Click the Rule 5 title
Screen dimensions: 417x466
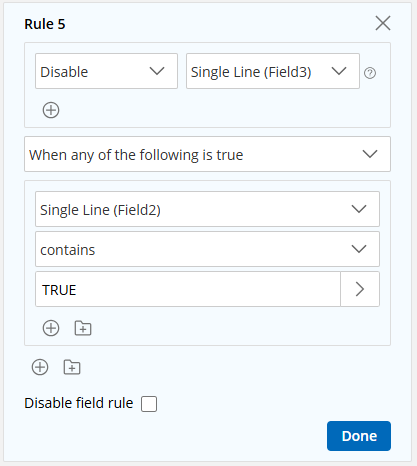click(x=45, y=24)
